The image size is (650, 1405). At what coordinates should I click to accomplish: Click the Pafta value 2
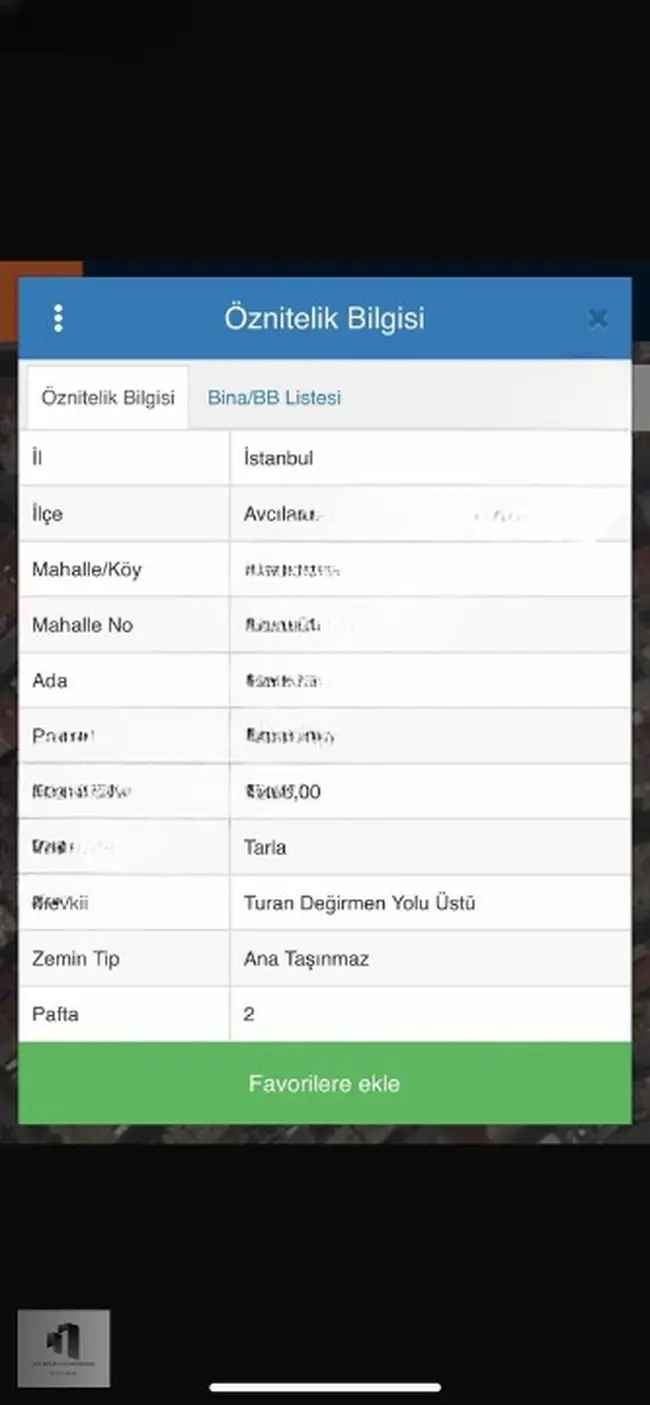coord(249,1014)
